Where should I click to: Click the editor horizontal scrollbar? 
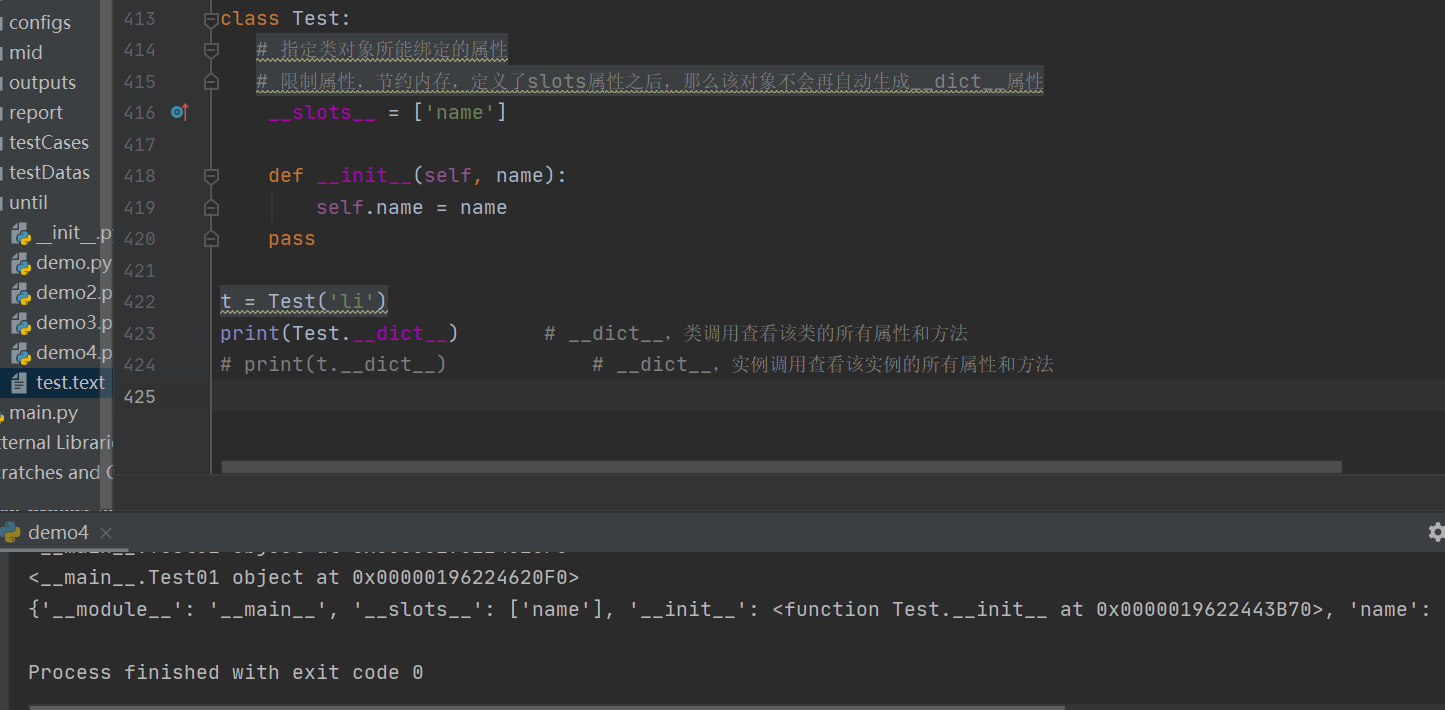tap(781, 467)
